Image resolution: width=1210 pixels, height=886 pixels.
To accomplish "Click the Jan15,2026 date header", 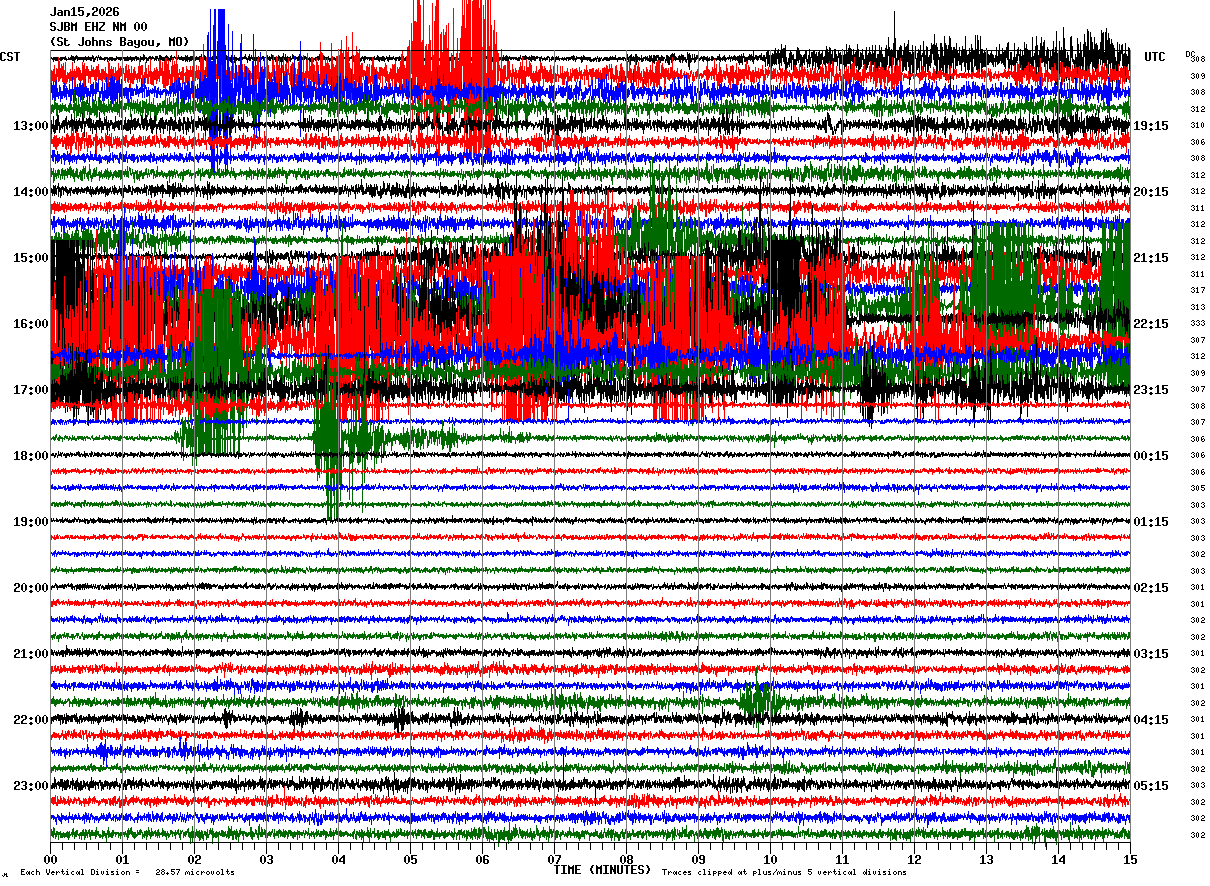I will pyautogui.click(x=84, y=12).
